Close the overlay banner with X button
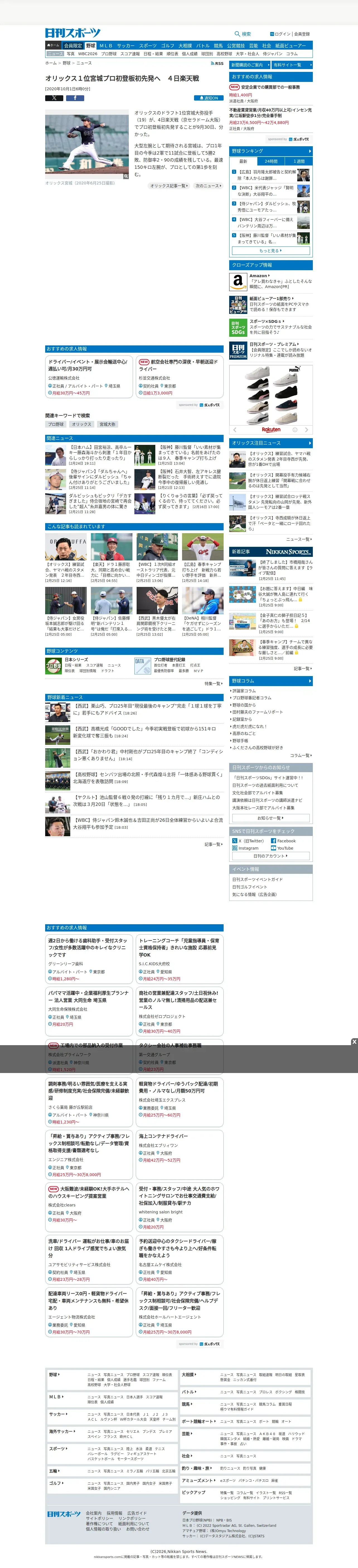The image size is (358, 1568). coord(354,1042)
